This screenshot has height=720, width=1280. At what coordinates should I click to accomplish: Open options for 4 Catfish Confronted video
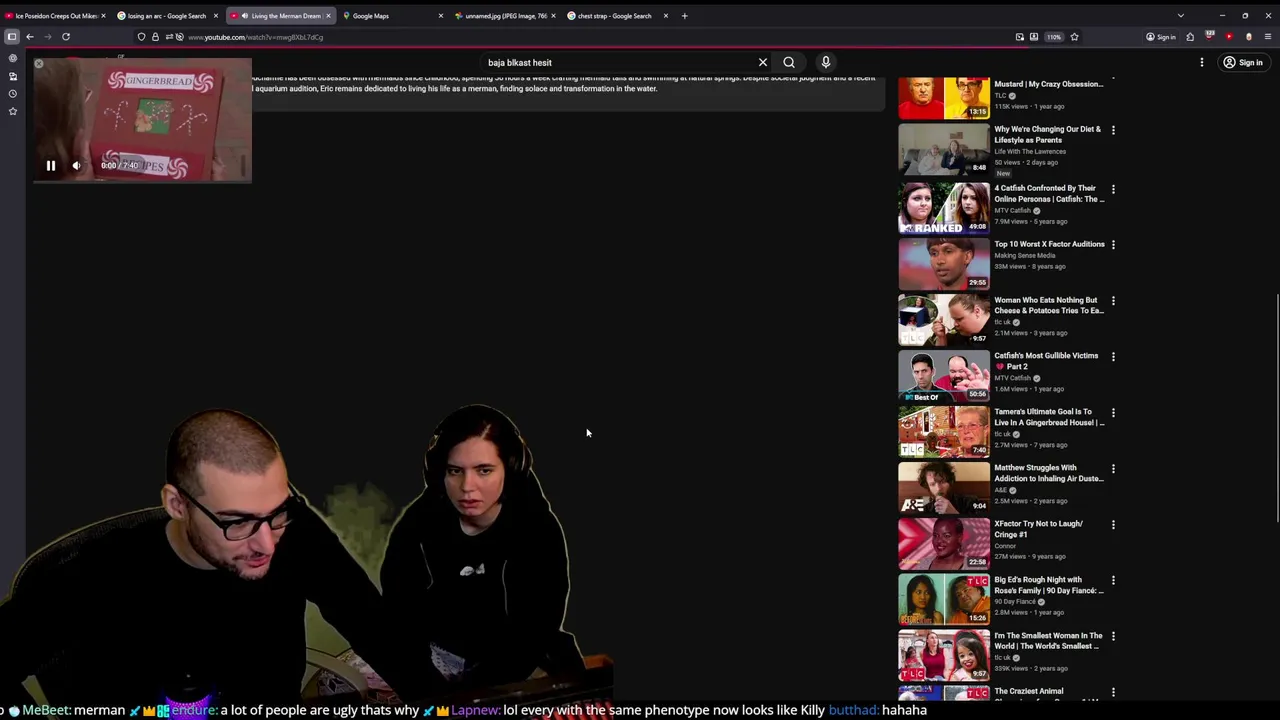[1113, 189]
